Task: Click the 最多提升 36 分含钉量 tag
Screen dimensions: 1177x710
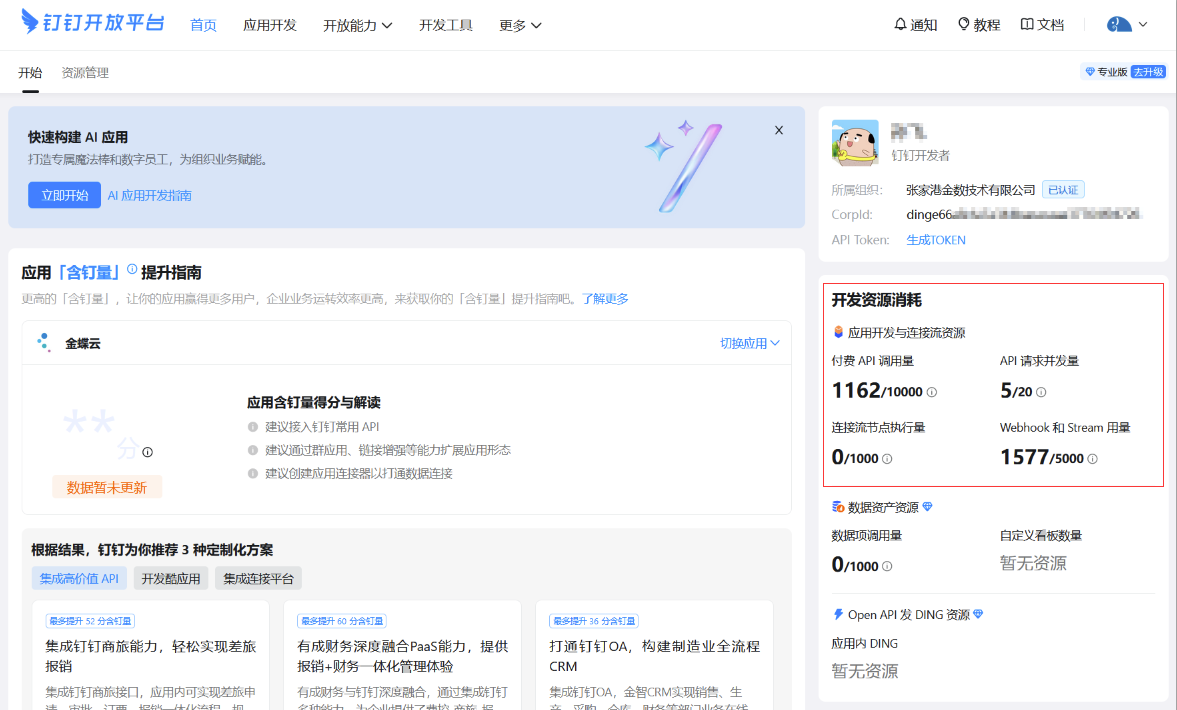Action: tap(594, 621)
